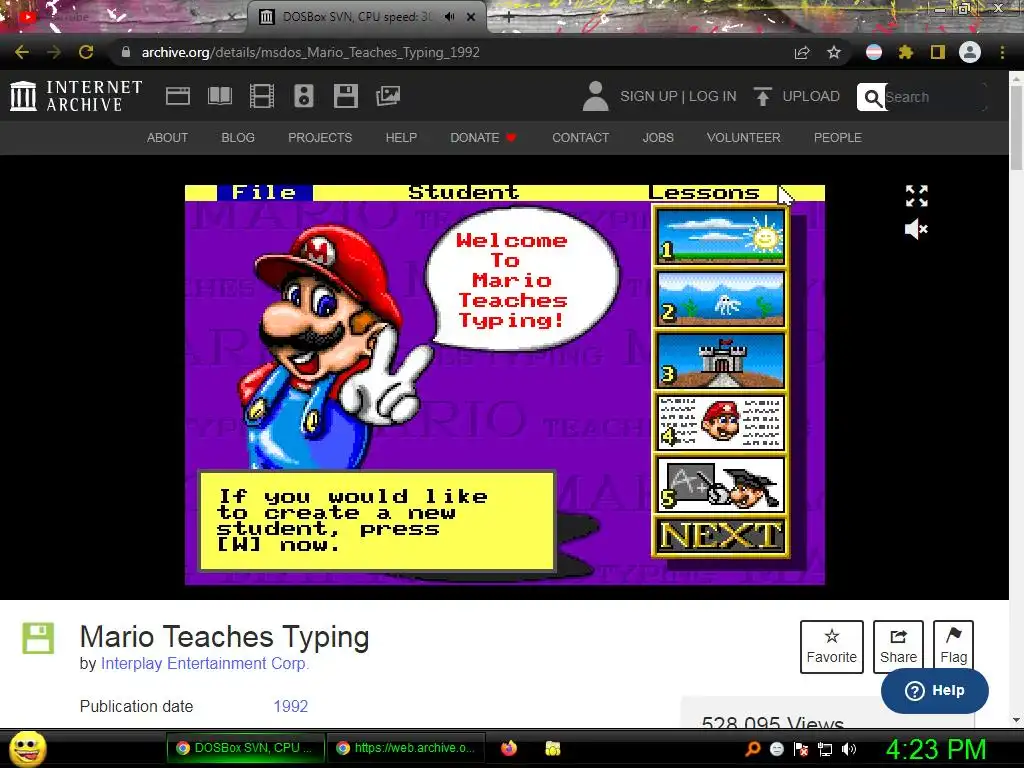Click the taskbar volume speaker icon

coord(849,749)
